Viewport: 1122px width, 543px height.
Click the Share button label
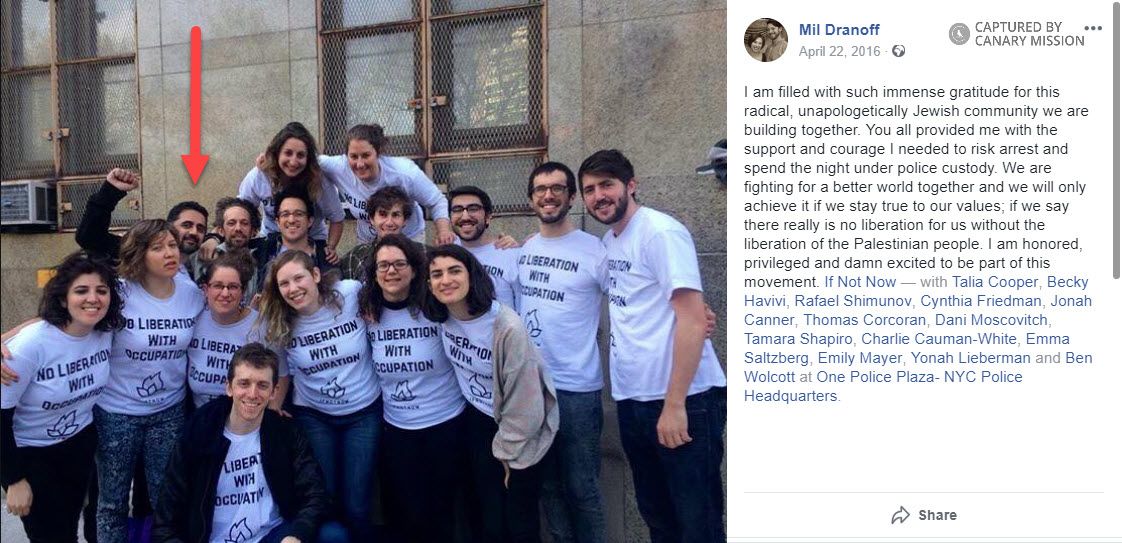(x=937, y=515)
